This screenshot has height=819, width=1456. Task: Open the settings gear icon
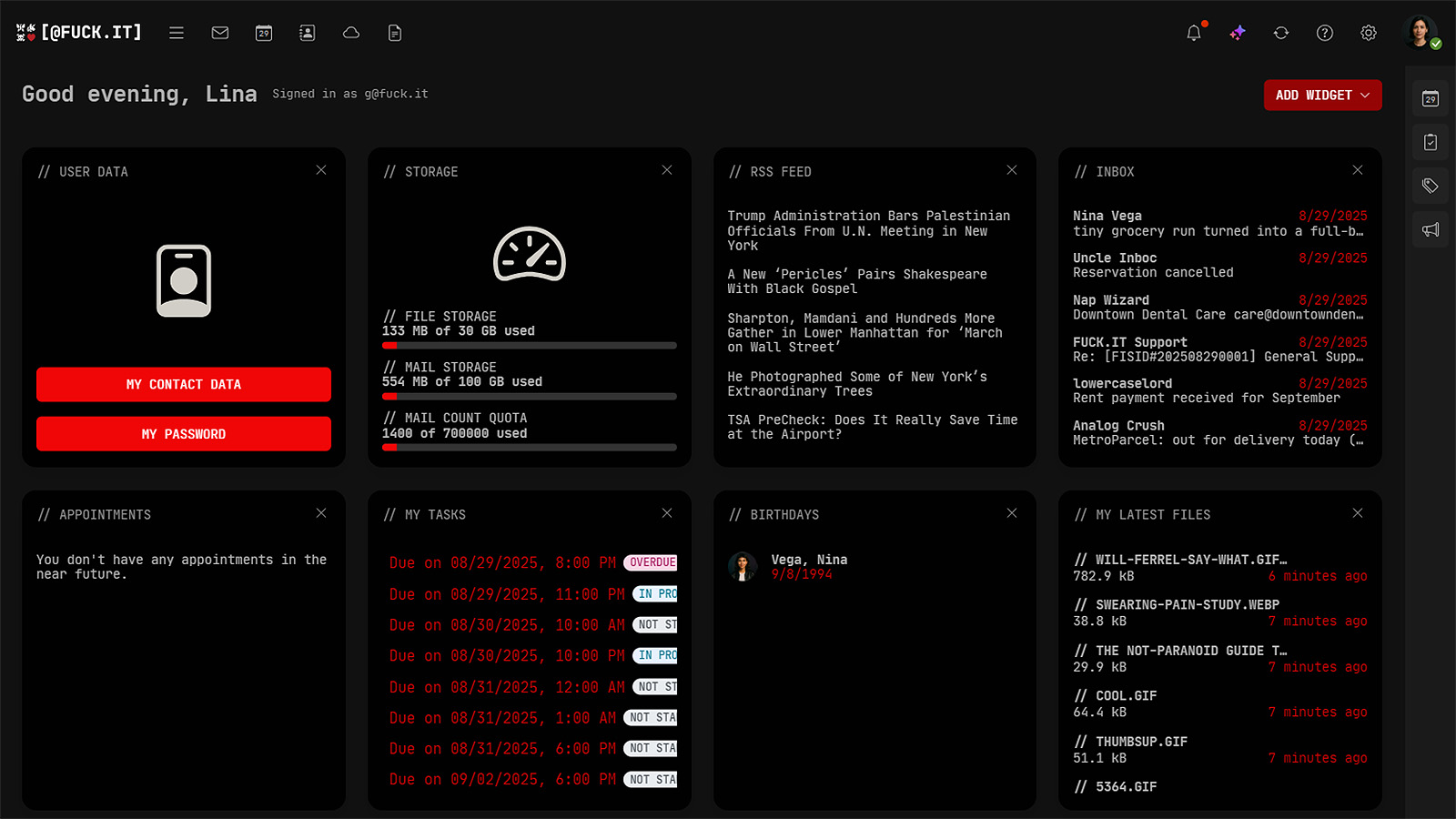point(1369,33)
